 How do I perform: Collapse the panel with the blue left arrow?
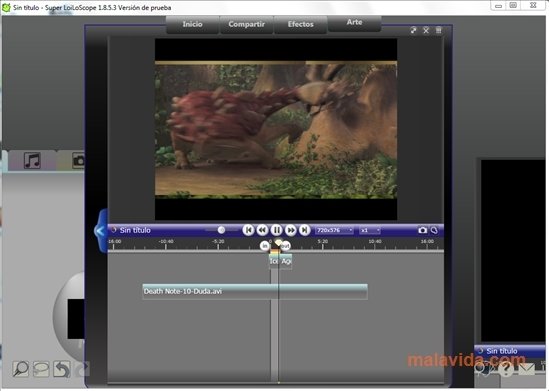[100, 231]
